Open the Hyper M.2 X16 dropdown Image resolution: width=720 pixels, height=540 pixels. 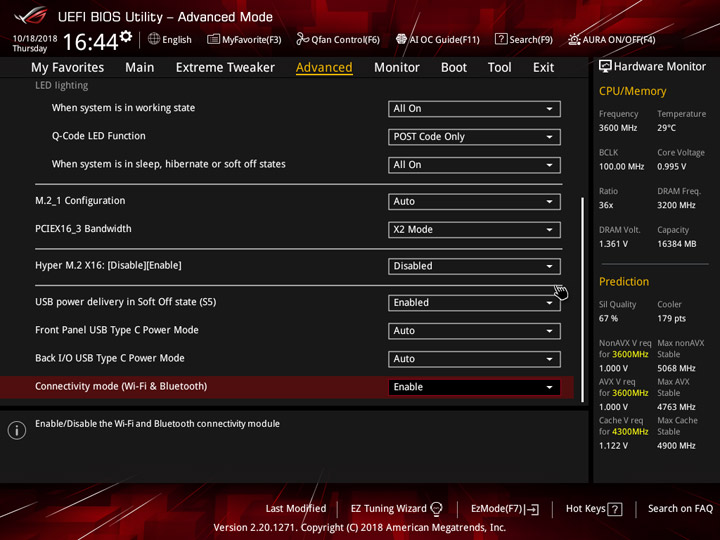click(474, 266)
